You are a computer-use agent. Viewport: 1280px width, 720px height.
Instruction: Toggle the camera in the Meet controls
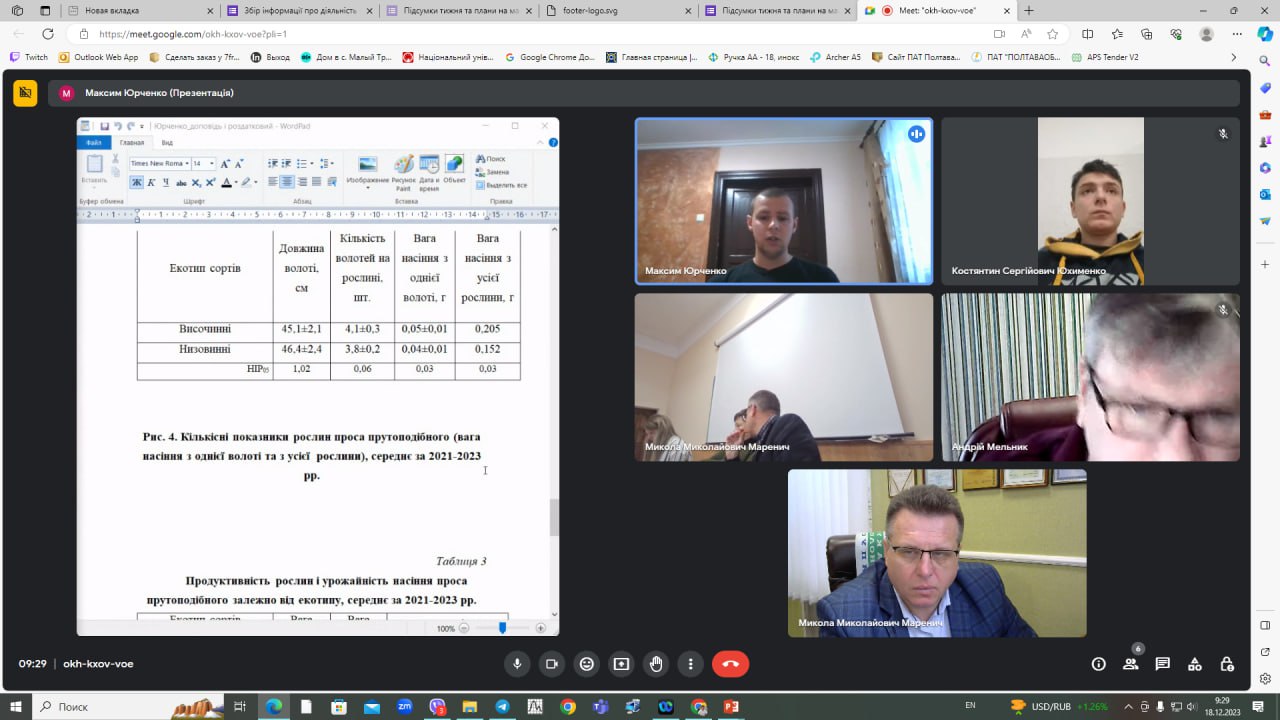pos(551,663)
